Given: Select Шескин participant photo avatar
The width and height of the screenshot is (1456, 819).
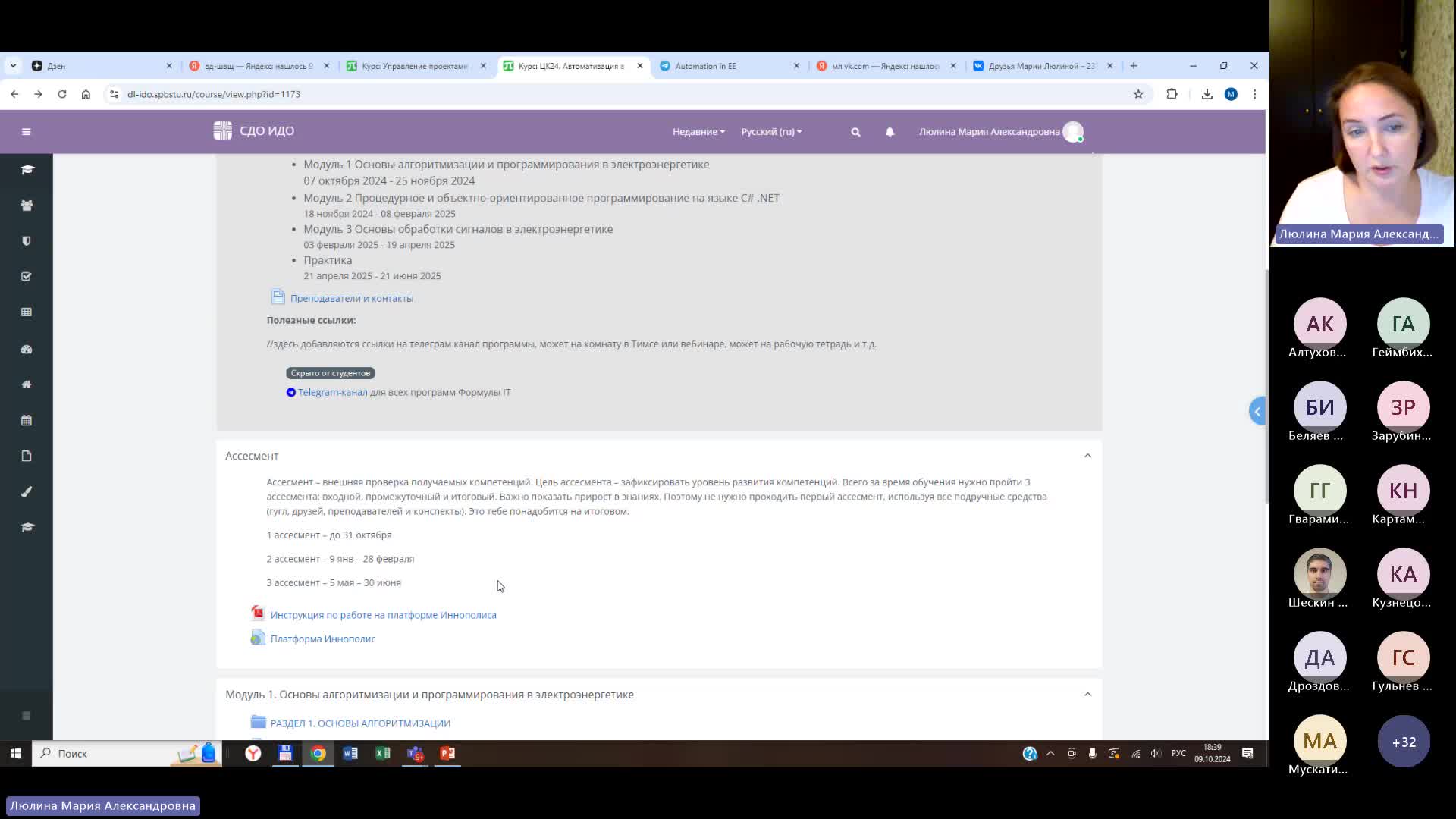Looking at the screenshot, I should 1319,574.
